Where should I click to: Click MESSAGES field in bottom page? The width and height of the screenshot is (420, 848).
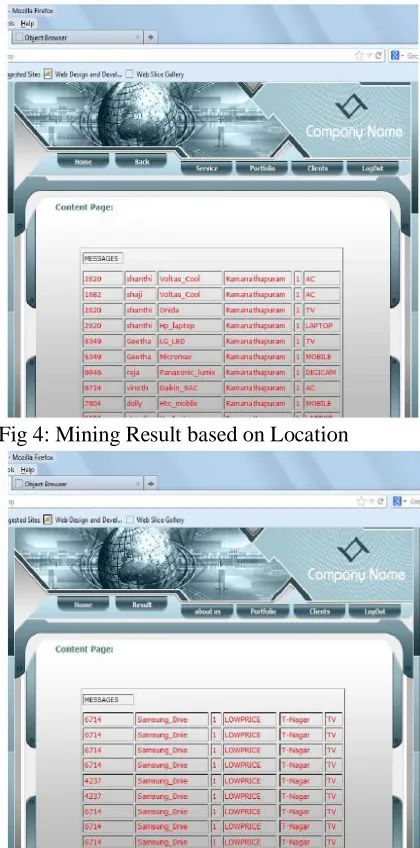(108, 700)
